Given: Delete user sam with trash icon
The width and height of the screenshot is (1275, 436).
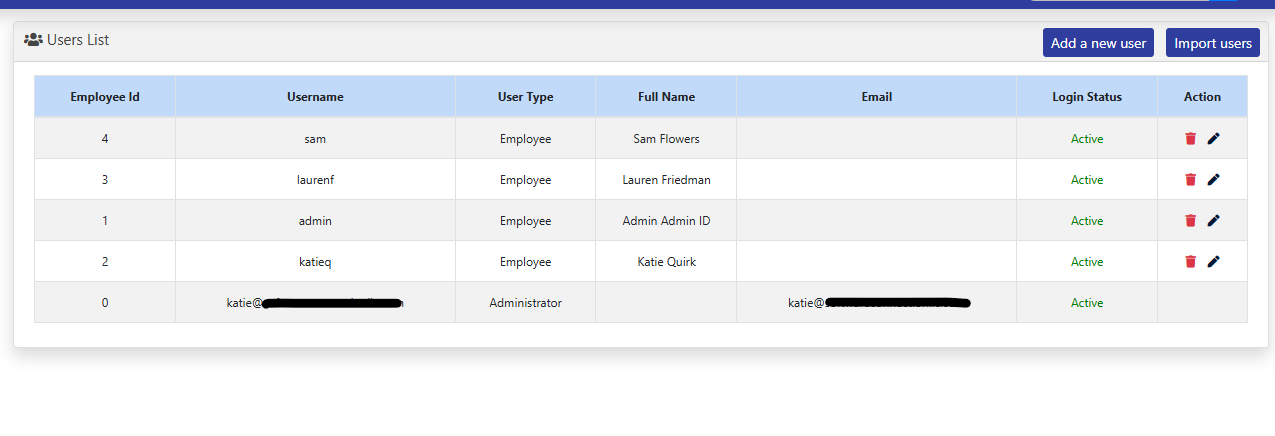Looking at the screenshot, I should click(1190, 139).
